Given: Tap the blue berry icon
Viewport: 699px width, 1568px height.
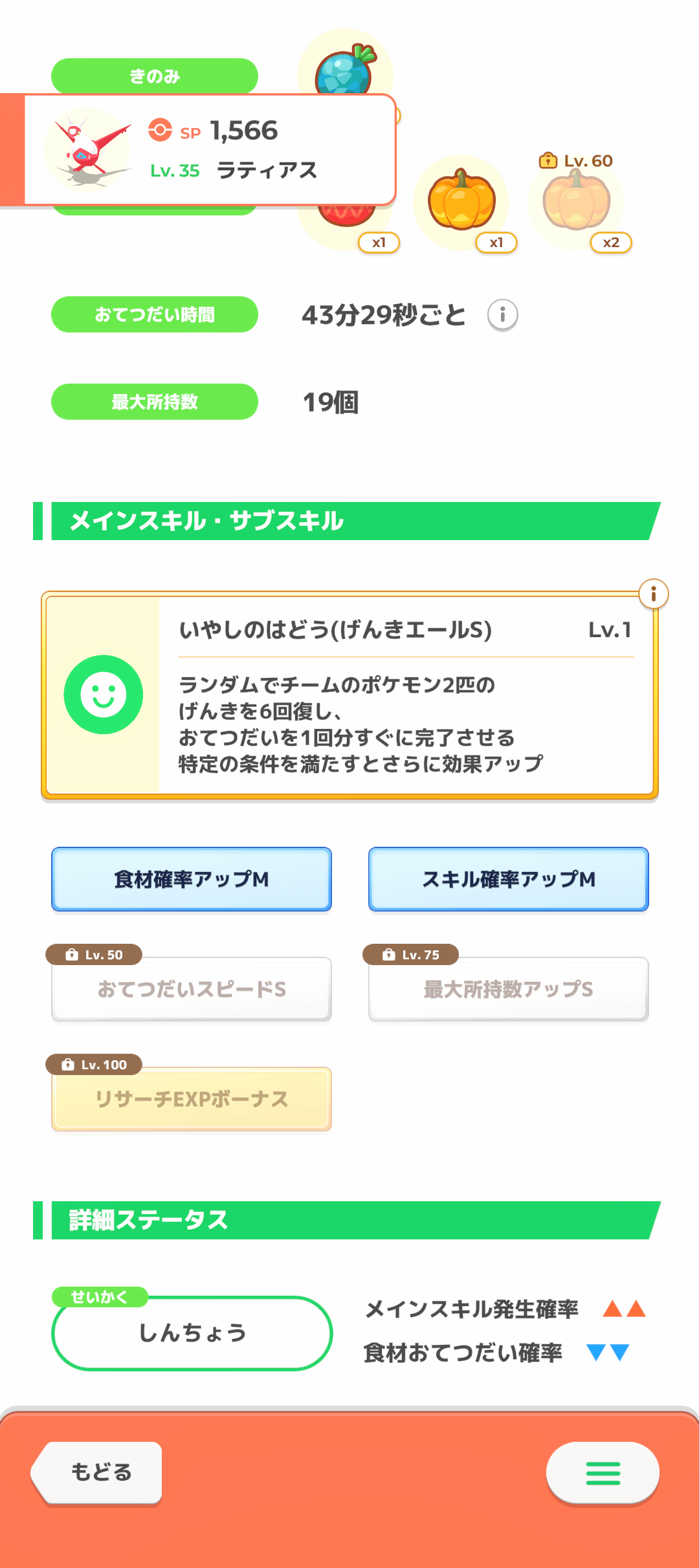Looking at the screenshot, I should click(344, 70).
